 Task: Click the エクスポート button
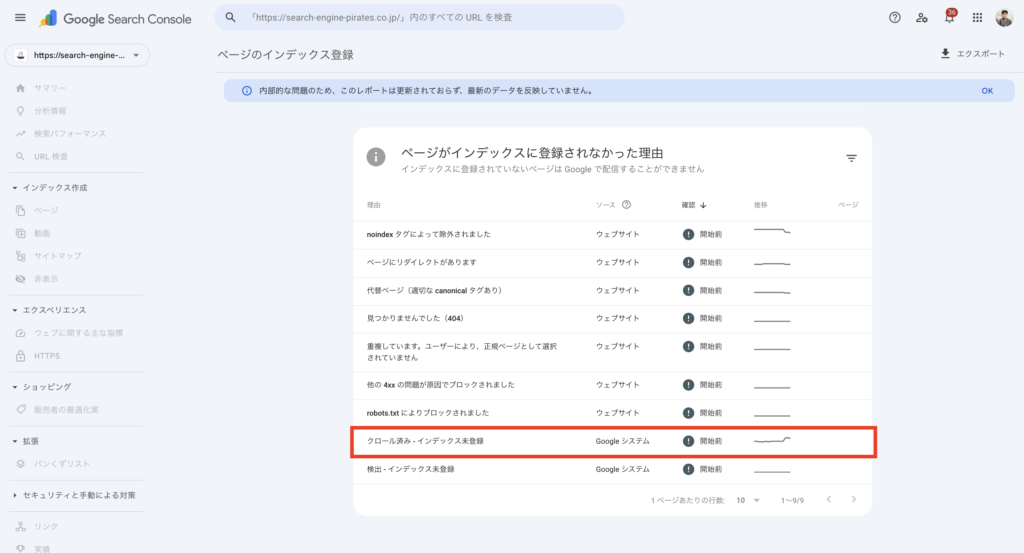point(972,54)
